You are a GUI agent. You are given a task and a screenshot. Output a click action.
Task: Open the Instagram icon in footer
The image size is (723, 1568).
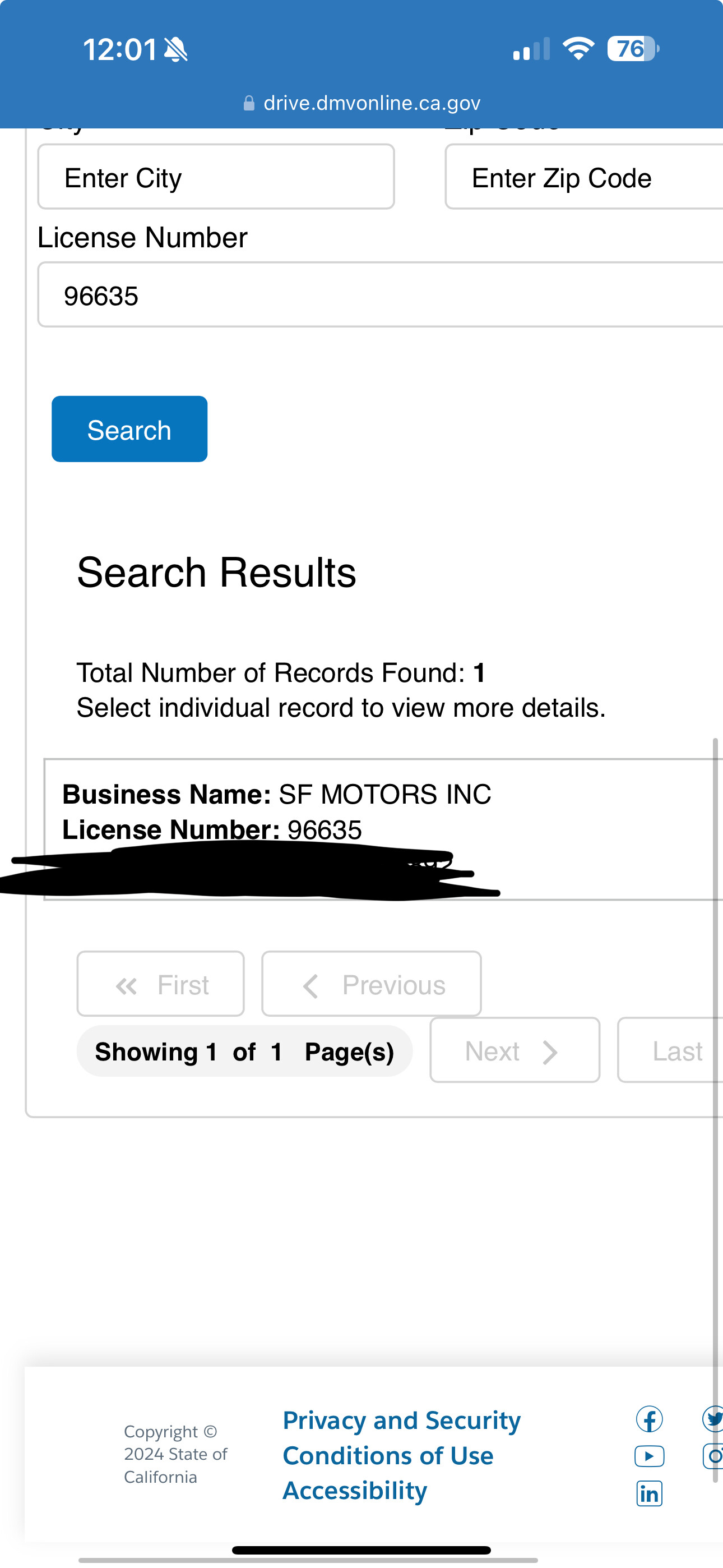click(x=713, y=1456)
